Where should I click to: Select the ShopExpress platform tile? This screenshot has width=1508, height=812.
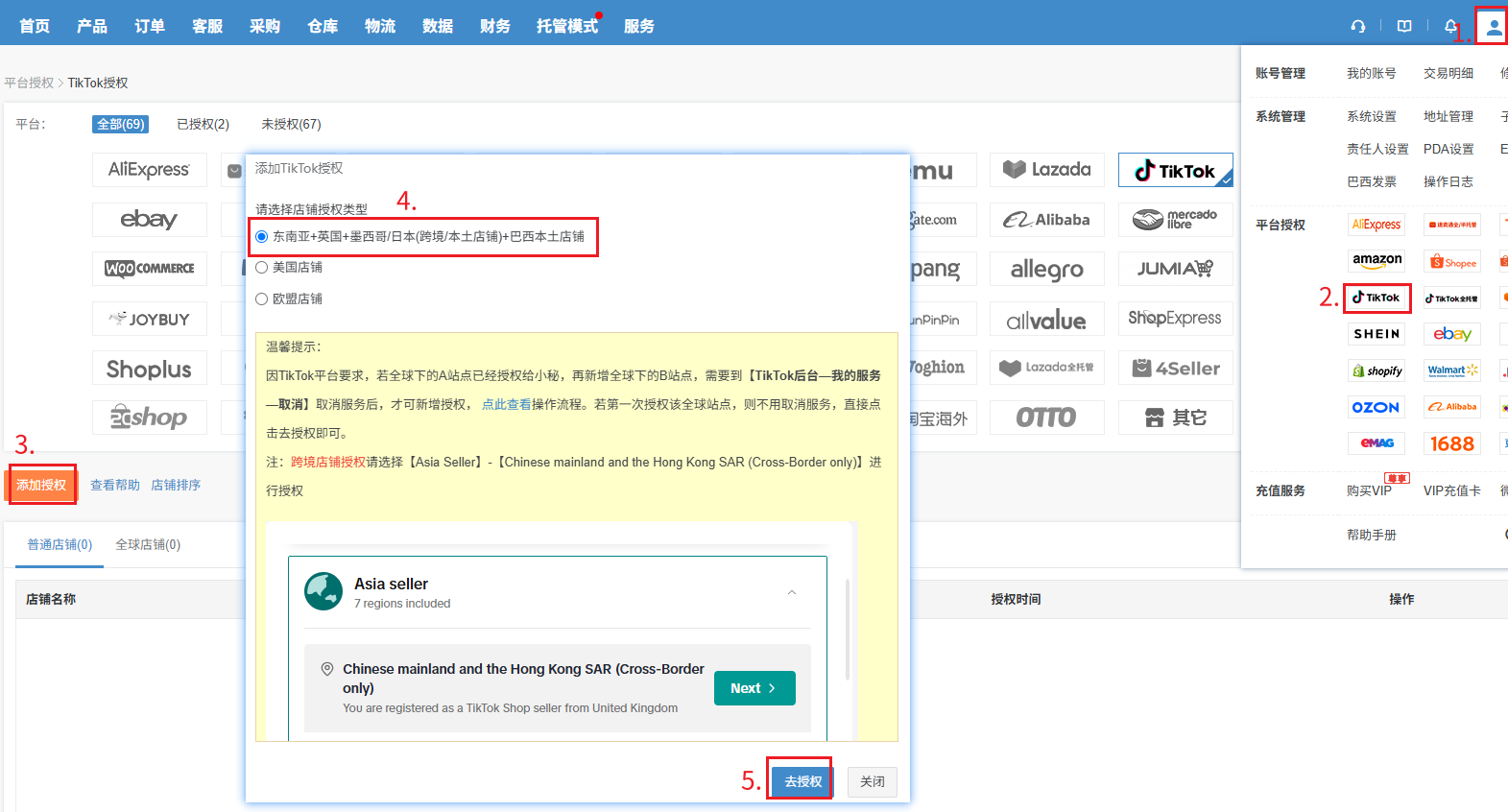[1176, 319]
